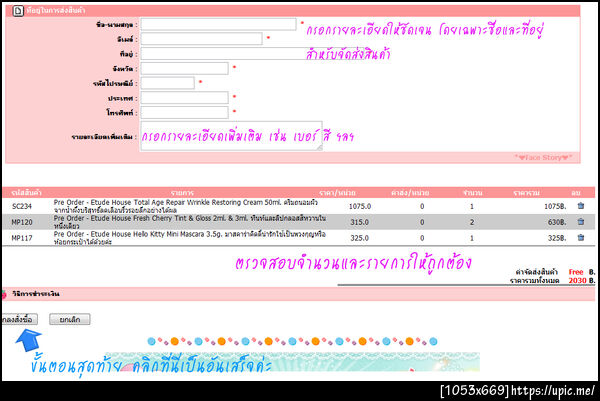Click the shipping address header document icon
Viewport: 600px width, 401px height.
pos(18,11)
